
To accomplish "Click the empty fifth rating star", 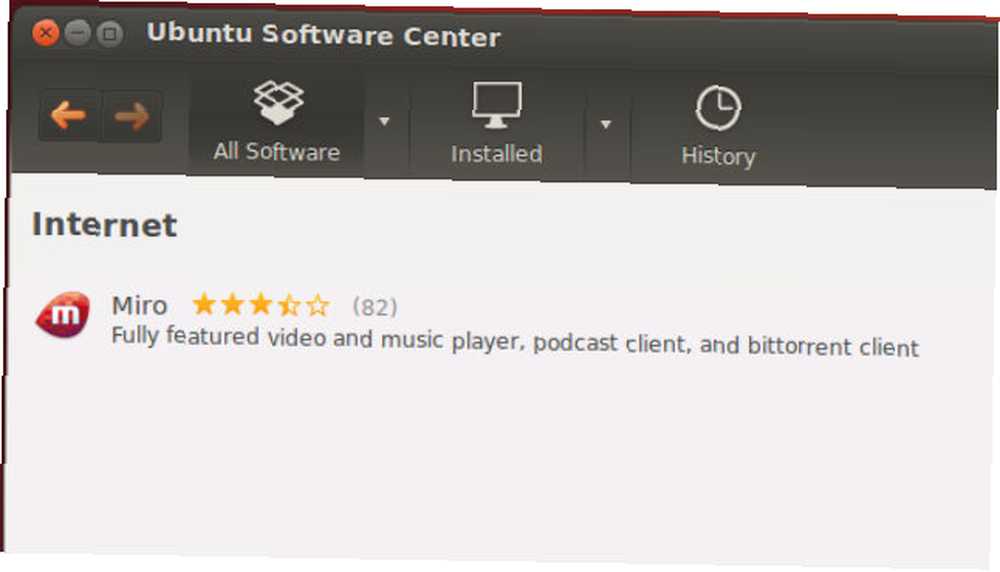I will (318, 306).
